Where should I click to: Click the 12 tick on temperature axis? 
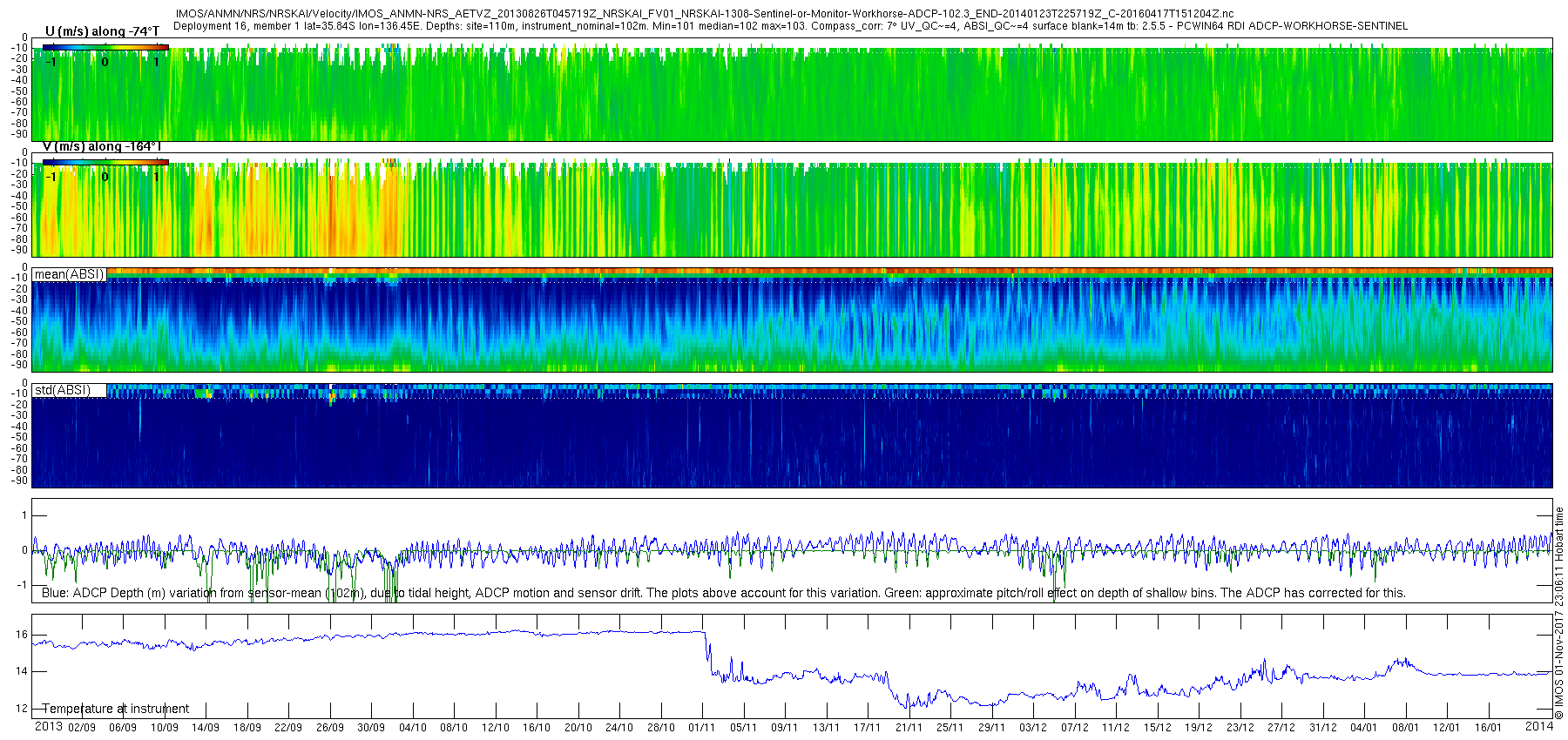pos(22,709)
